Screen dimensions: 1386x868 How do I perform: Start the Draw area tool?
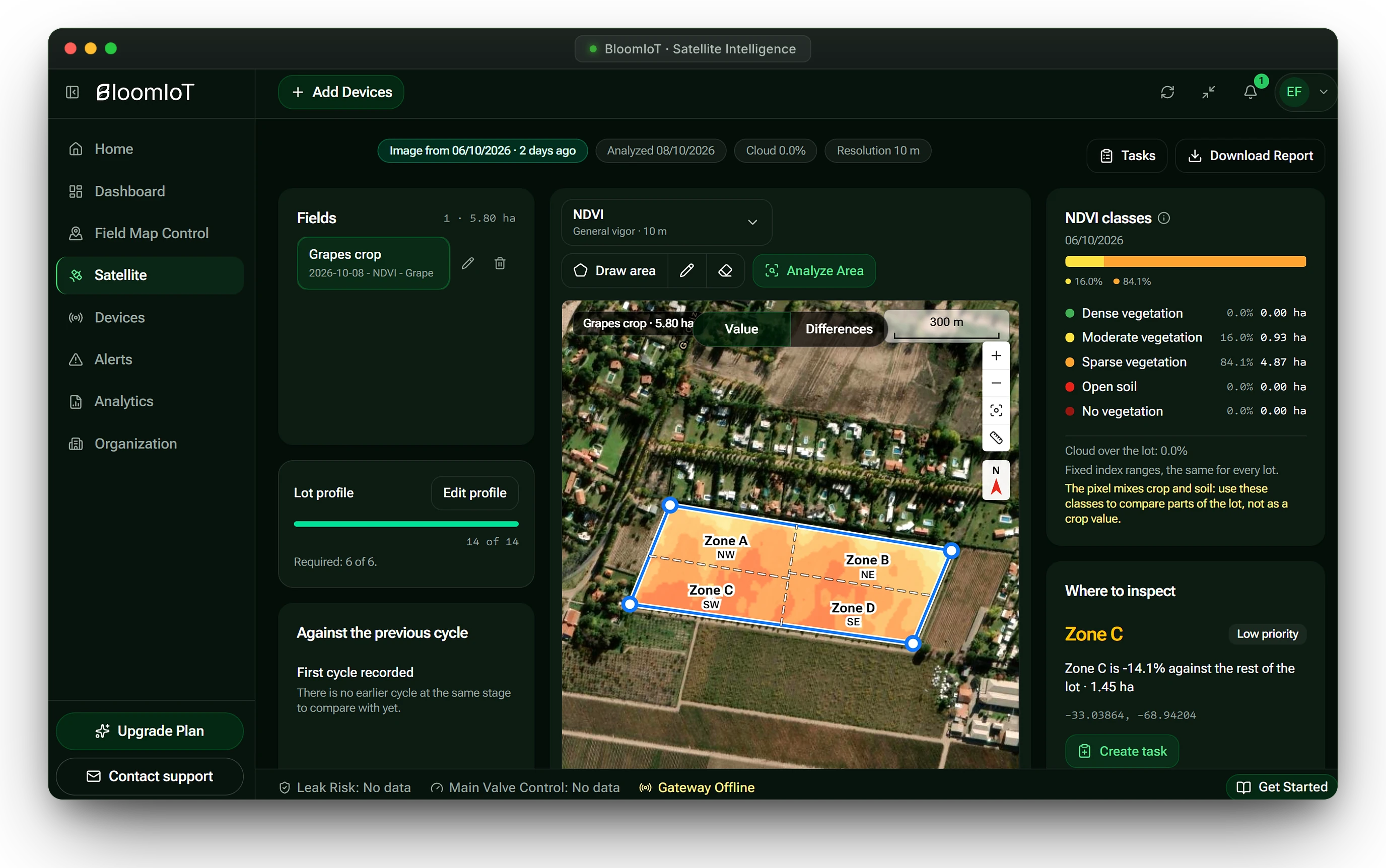[x=615, y=270]
